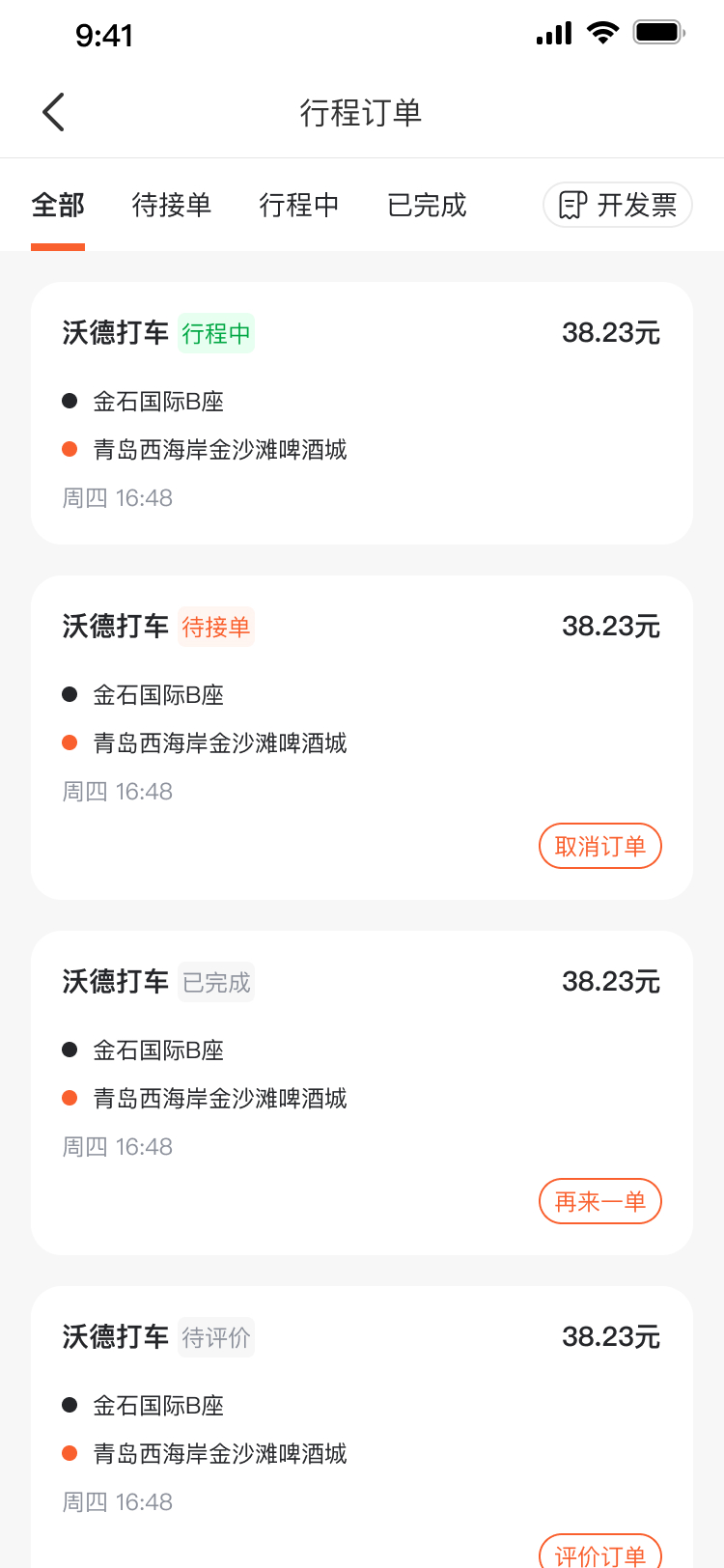724x1568 pixels.
Task: Switch to the 行程中 tab
Action: coord(299,205)
